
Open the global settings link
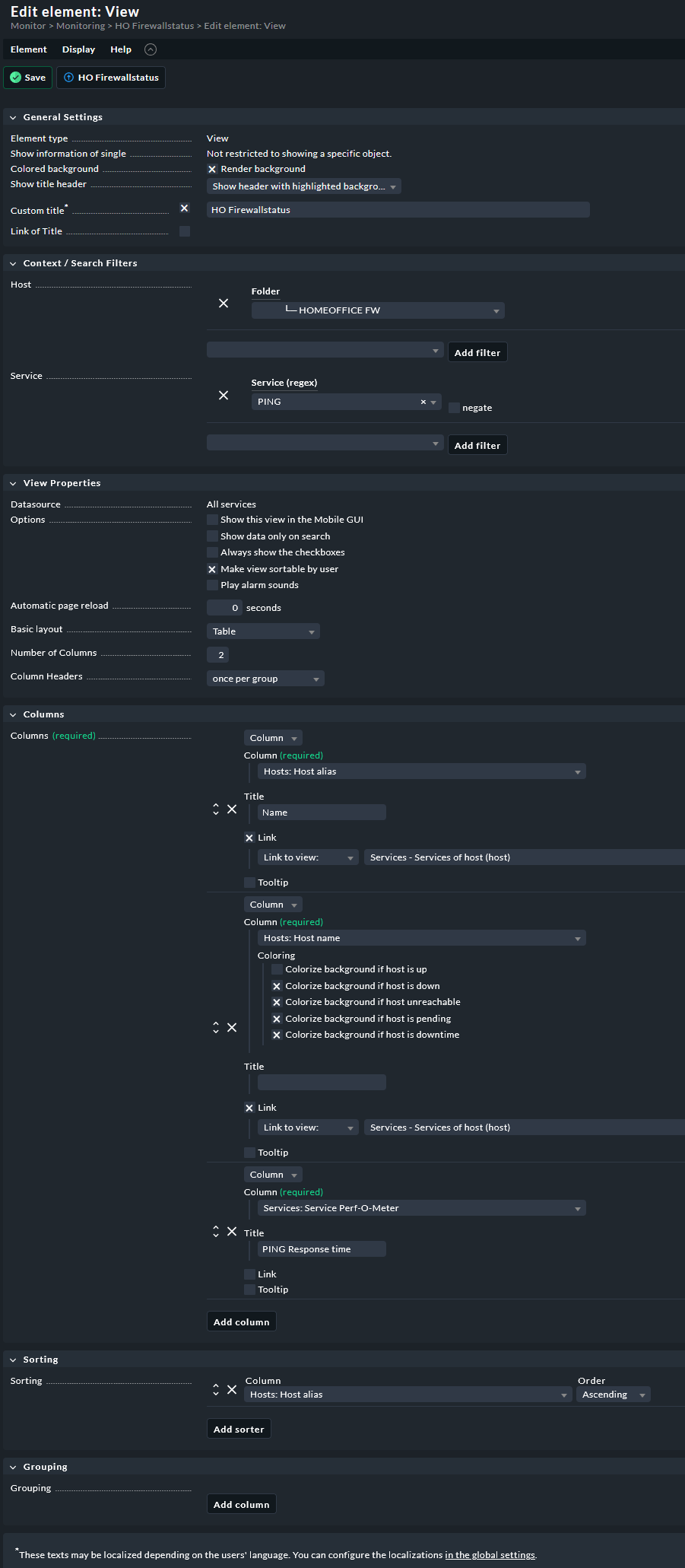click(x=490, y=1555)
